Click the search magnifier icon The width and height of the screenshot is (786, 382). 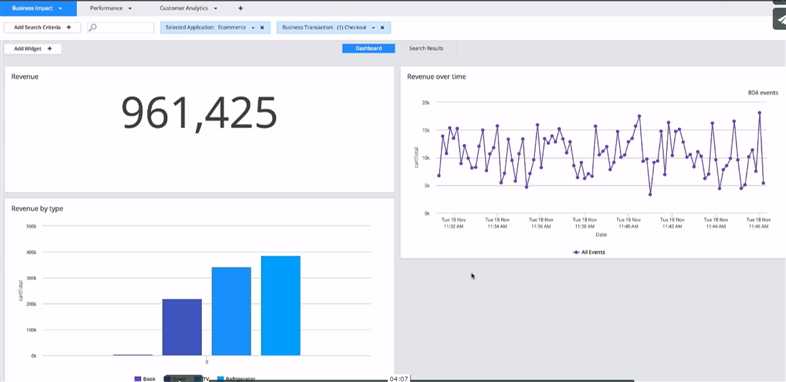[x=92, y=28]
